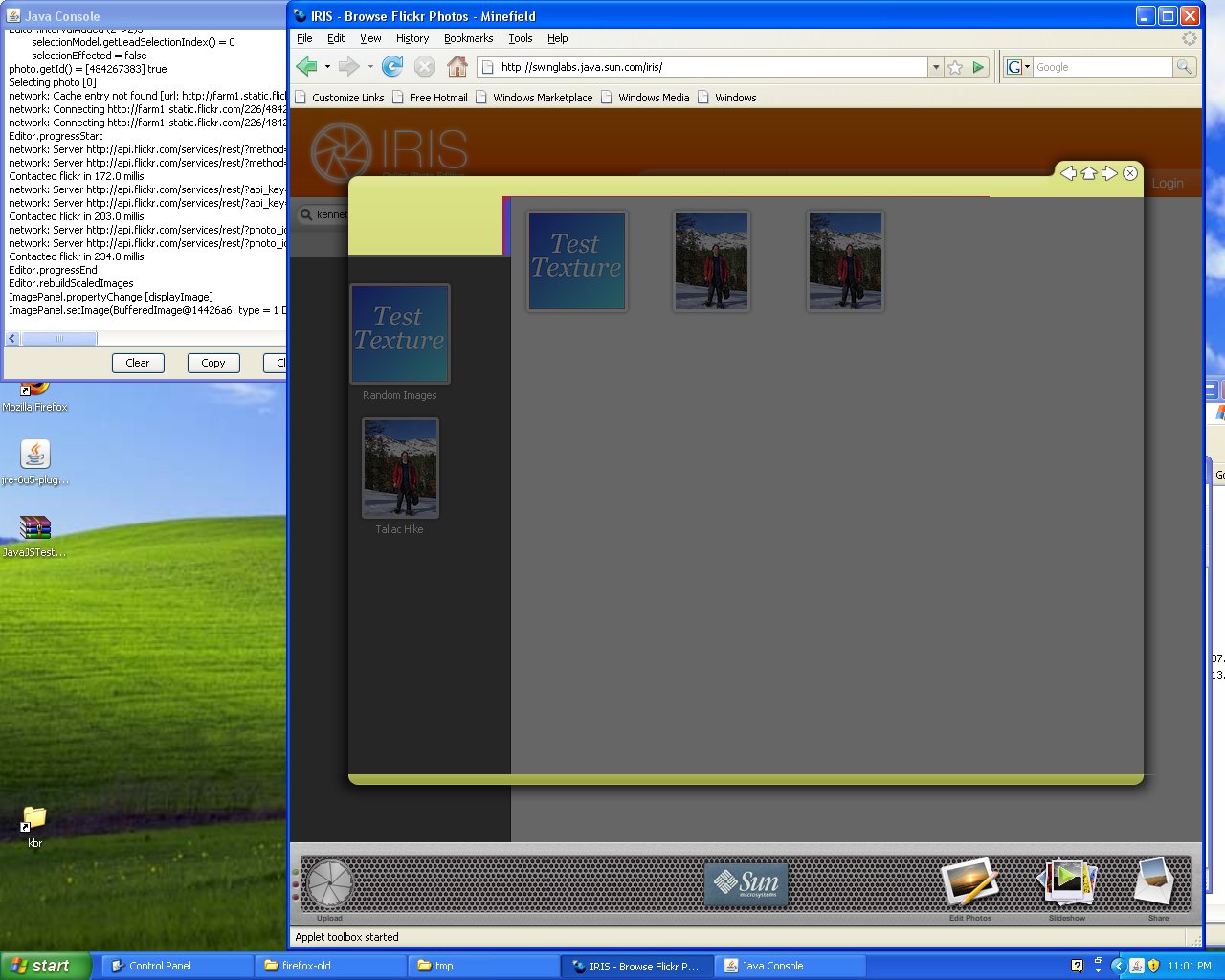1225x980 pixels.
Task: Reload the page in the browser
Action: tap(392, 67)
